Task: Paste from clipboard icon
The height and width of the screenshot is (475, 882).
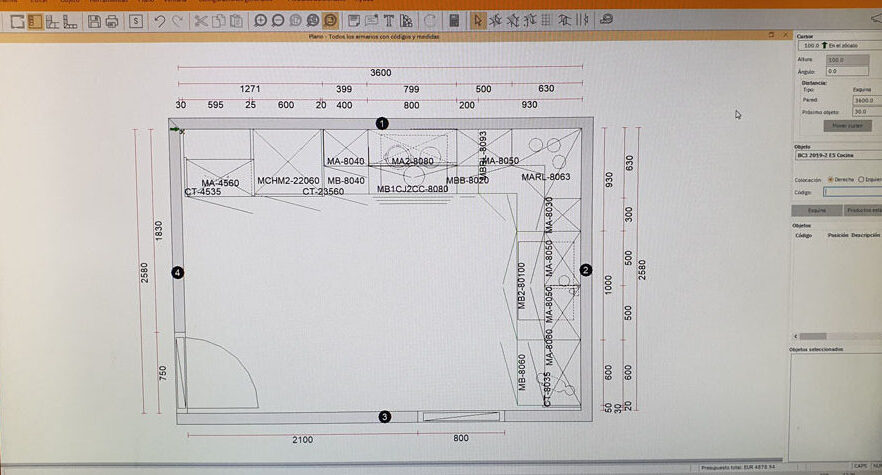Action: (x=236, y=21)
